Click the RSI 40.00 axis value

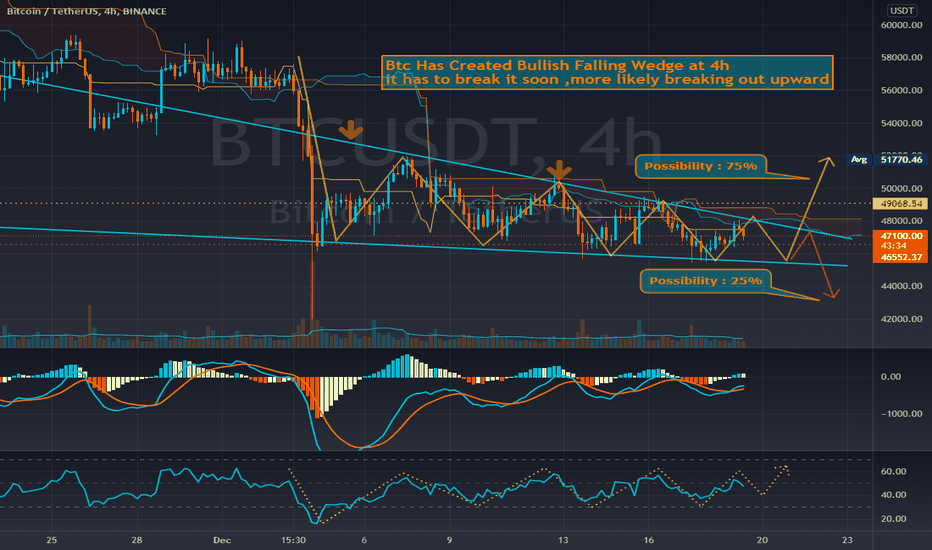click(893, 495)
